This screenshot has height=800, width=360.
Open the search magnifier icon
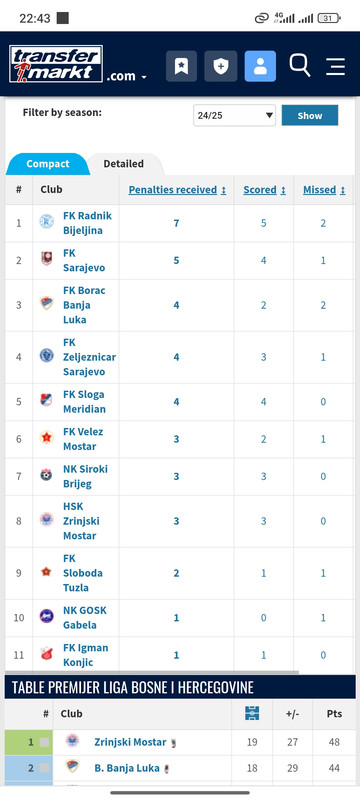(x=300, y=65)
